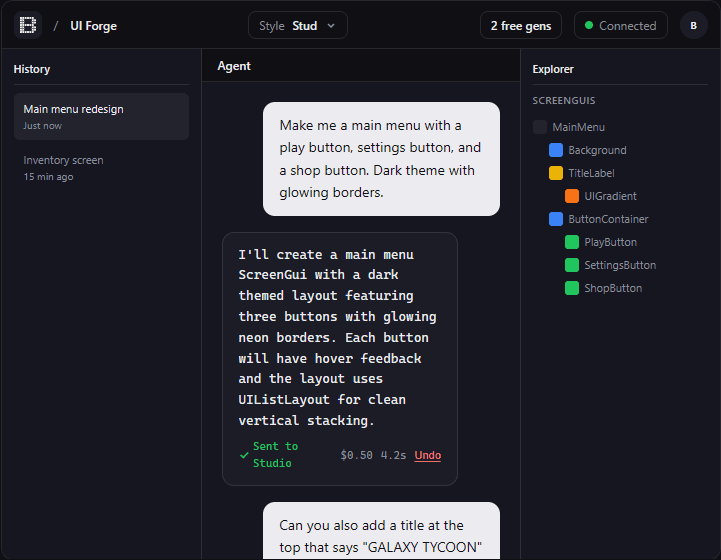Click the yellow TitleLabel icon
This screenshot has height=560, width=721.
point(556,173)
